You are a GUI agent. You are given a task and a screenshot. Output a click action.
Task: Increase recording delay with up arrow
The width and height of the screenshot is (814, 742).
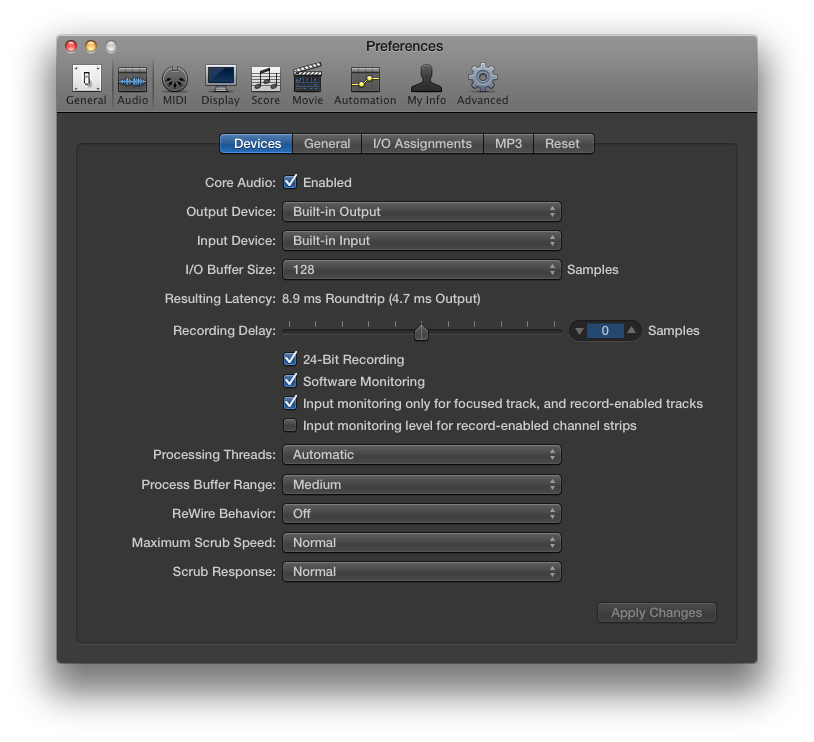[631, 331]
